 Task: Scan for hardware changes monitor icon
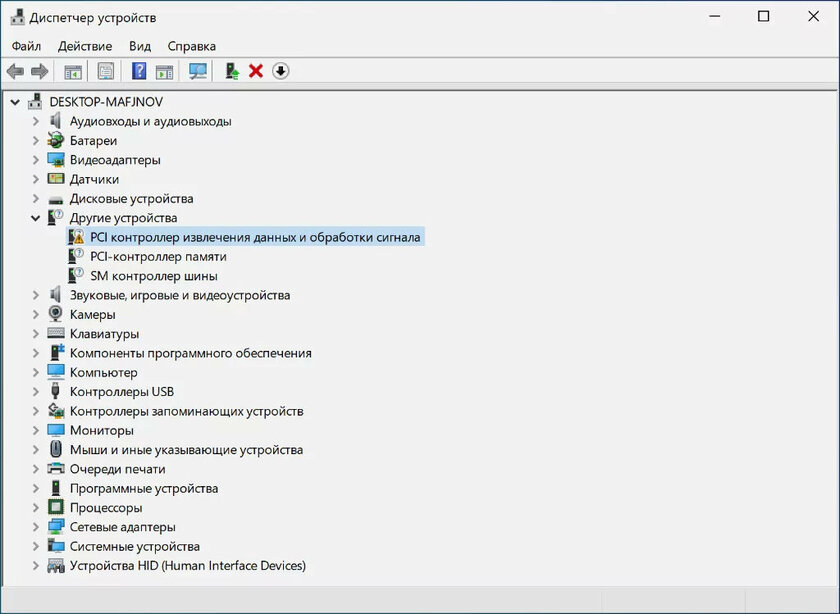point(198,71)
